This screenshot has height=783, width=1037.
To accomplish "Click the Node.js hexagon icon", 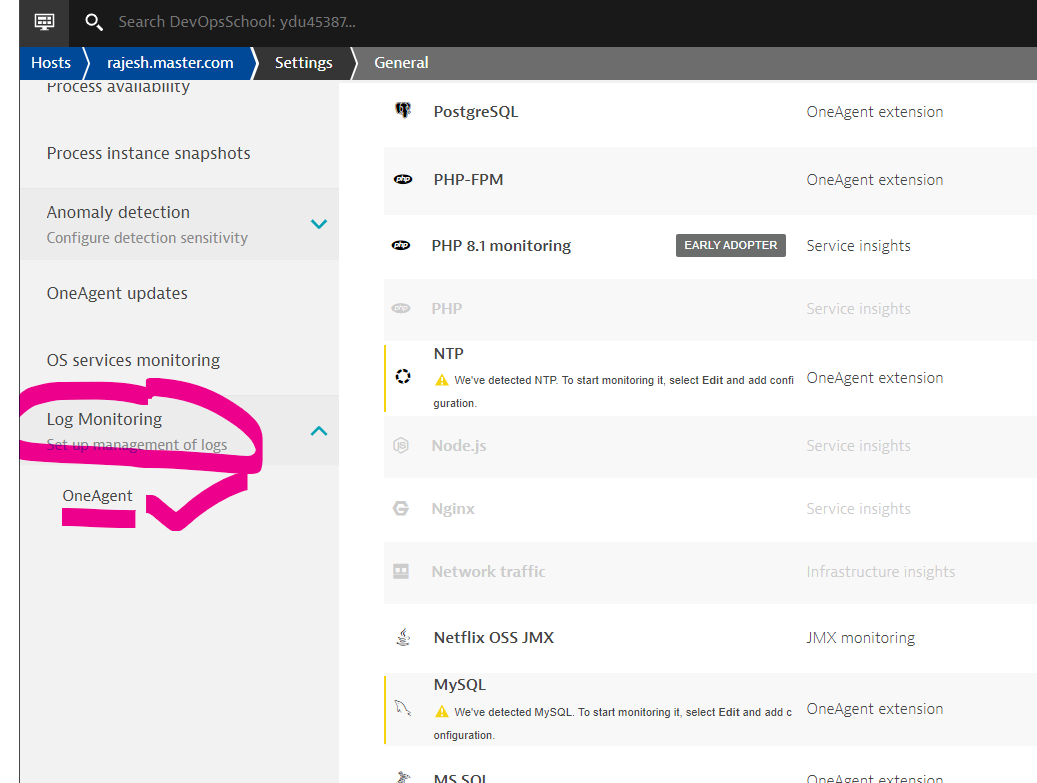I will [x=401, y=445].
